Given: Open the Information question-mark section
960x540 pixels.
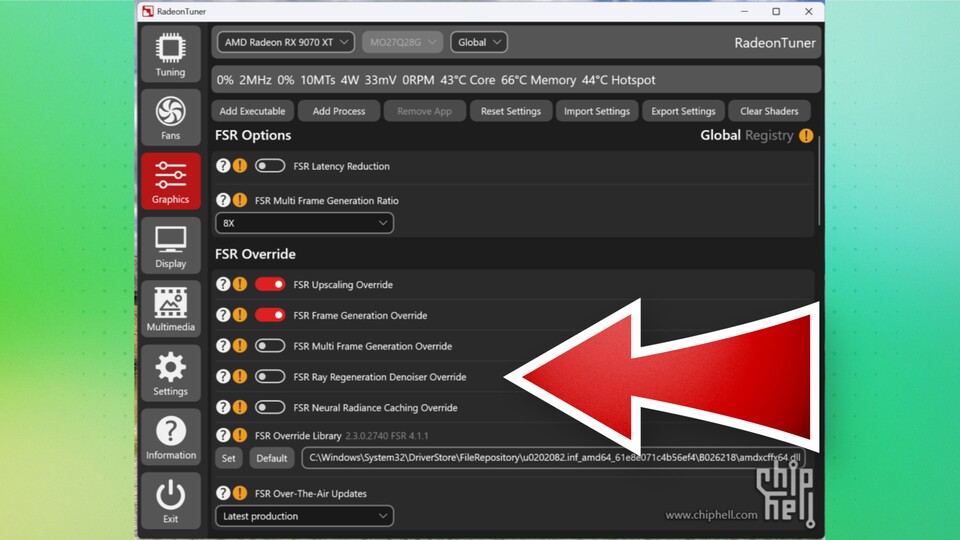Looking at the screenshot, I should [170, 437].
